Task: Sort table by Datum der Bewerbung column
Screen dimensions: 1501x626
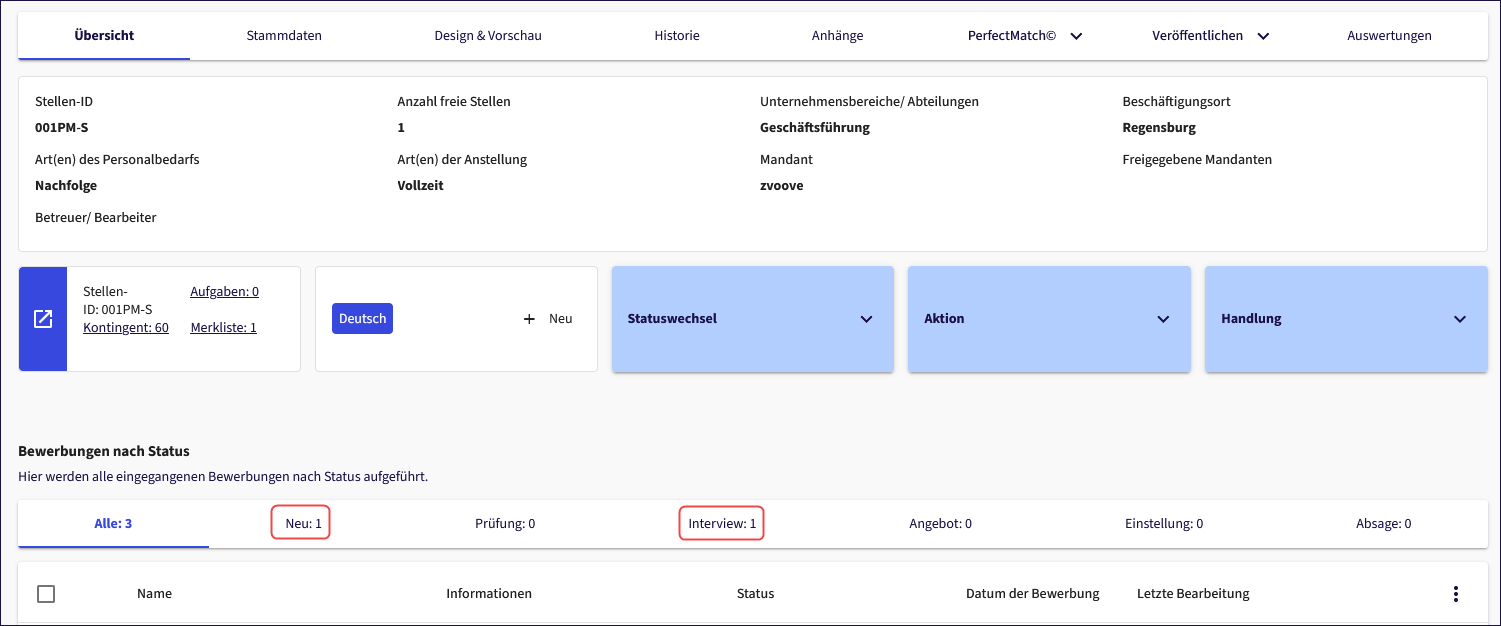Action: coord(1032,594)
